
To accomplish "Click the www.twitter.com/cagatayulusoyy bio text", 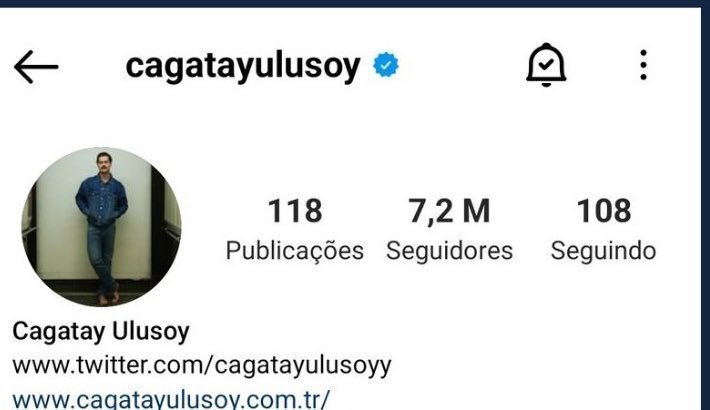I will [x=202, y=365].
